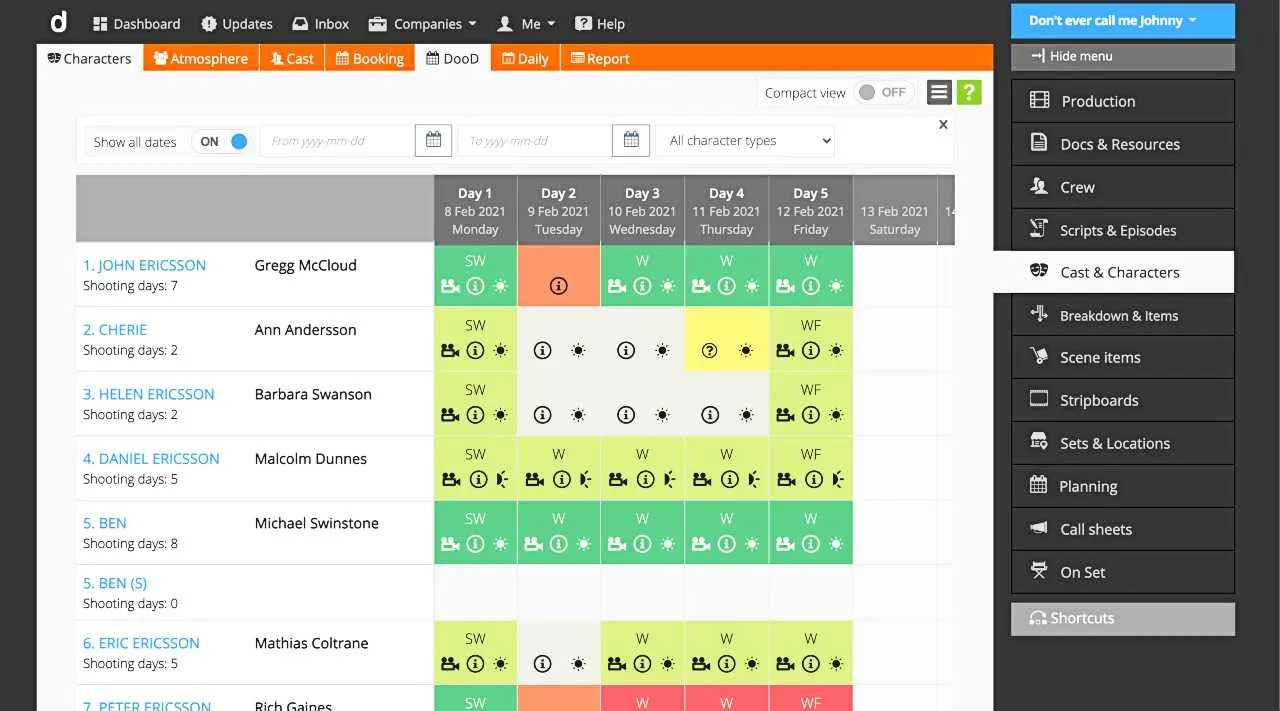Open character link 5. BEN (S)
The height and width of the screenshot is (711, 1280).
[115, 583]
